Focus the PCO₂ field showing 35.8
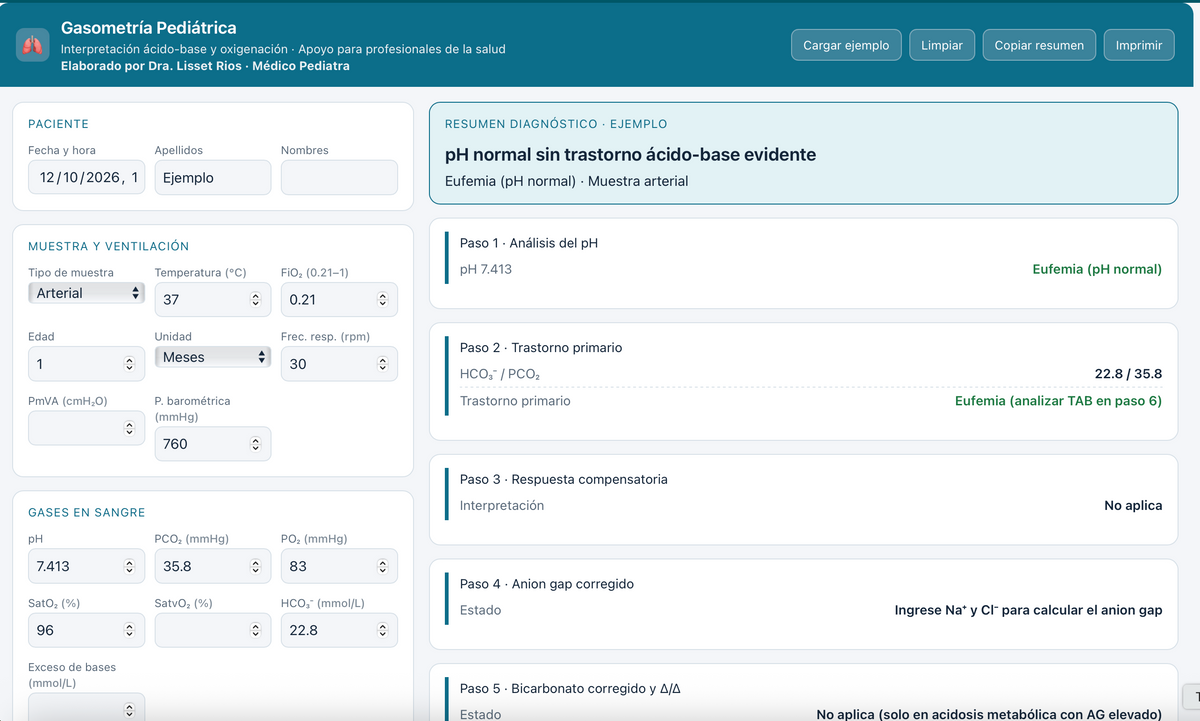The image size is (1200, 721). pyautogui.click(x=212, y=566)
